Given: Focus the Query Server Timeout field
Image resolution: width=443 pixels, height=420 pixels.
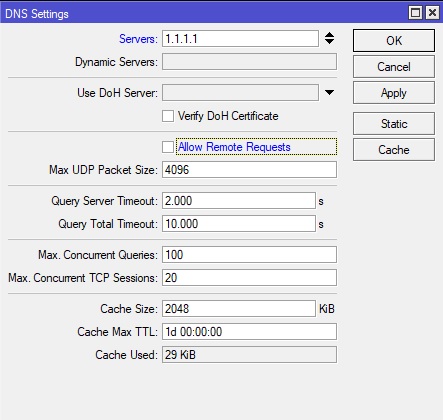Looking at the screenshot, I should (239, 201).
